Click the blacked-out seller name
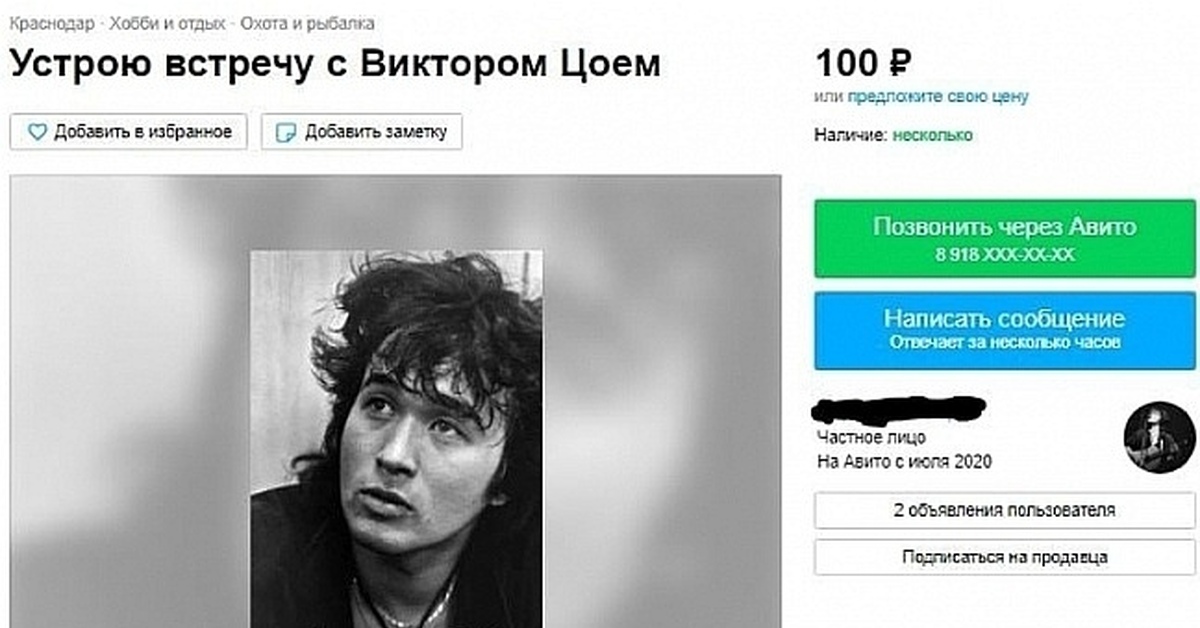 coord(900,408)
